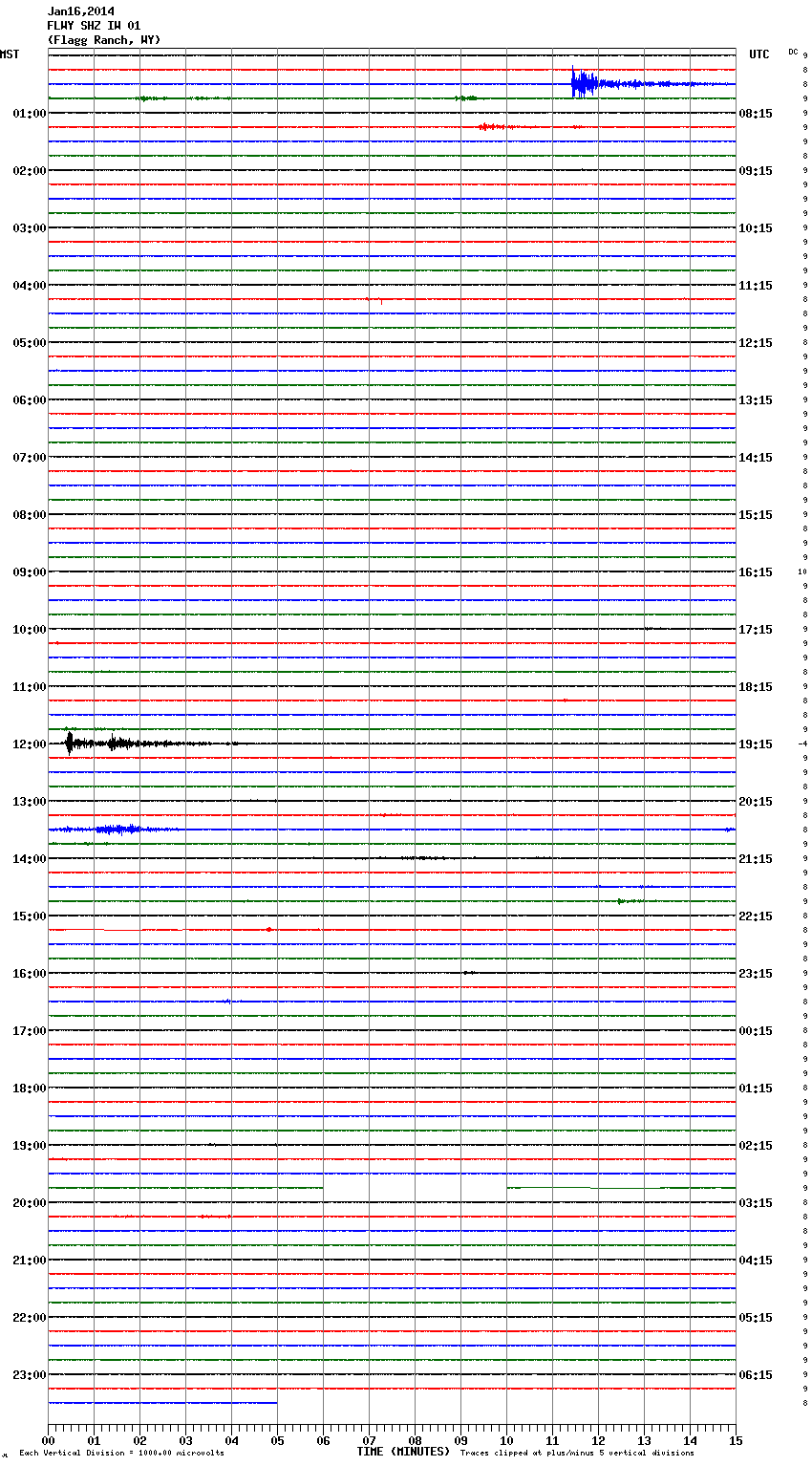The height and width of the screenshot is (1466, 812).
Task: Select the 04:00 MST time label
Action: [x=30, y=286]
